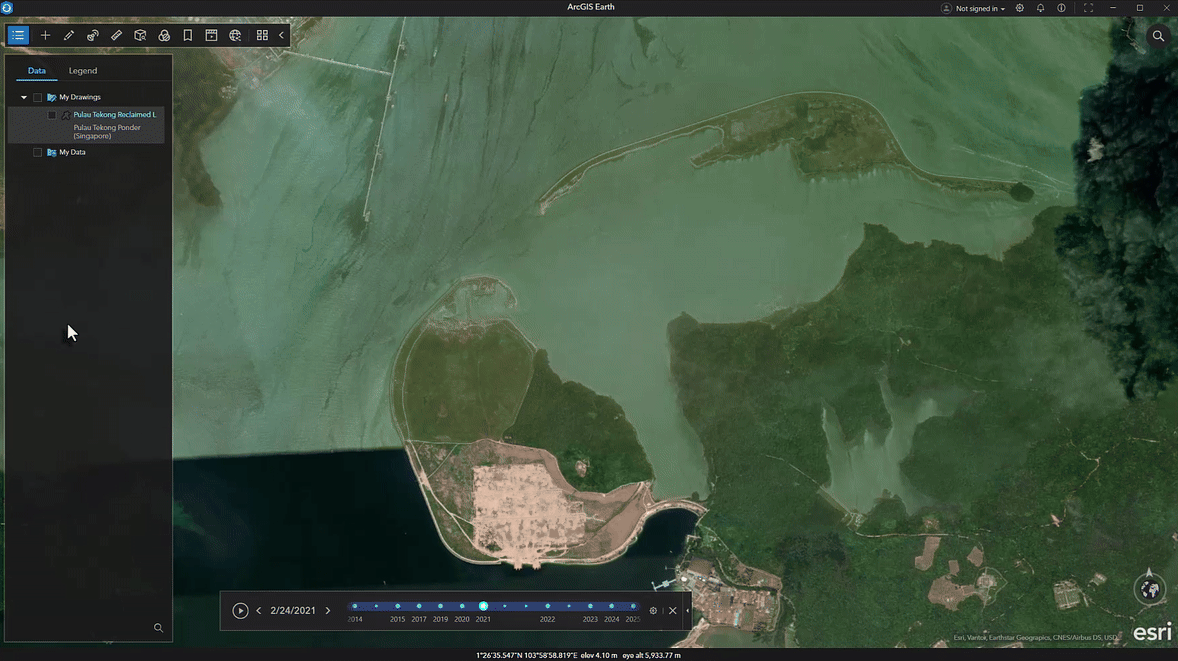Open the timeline settings gear
Screen dimensions: 1178x661
click(x=653, y=611)
